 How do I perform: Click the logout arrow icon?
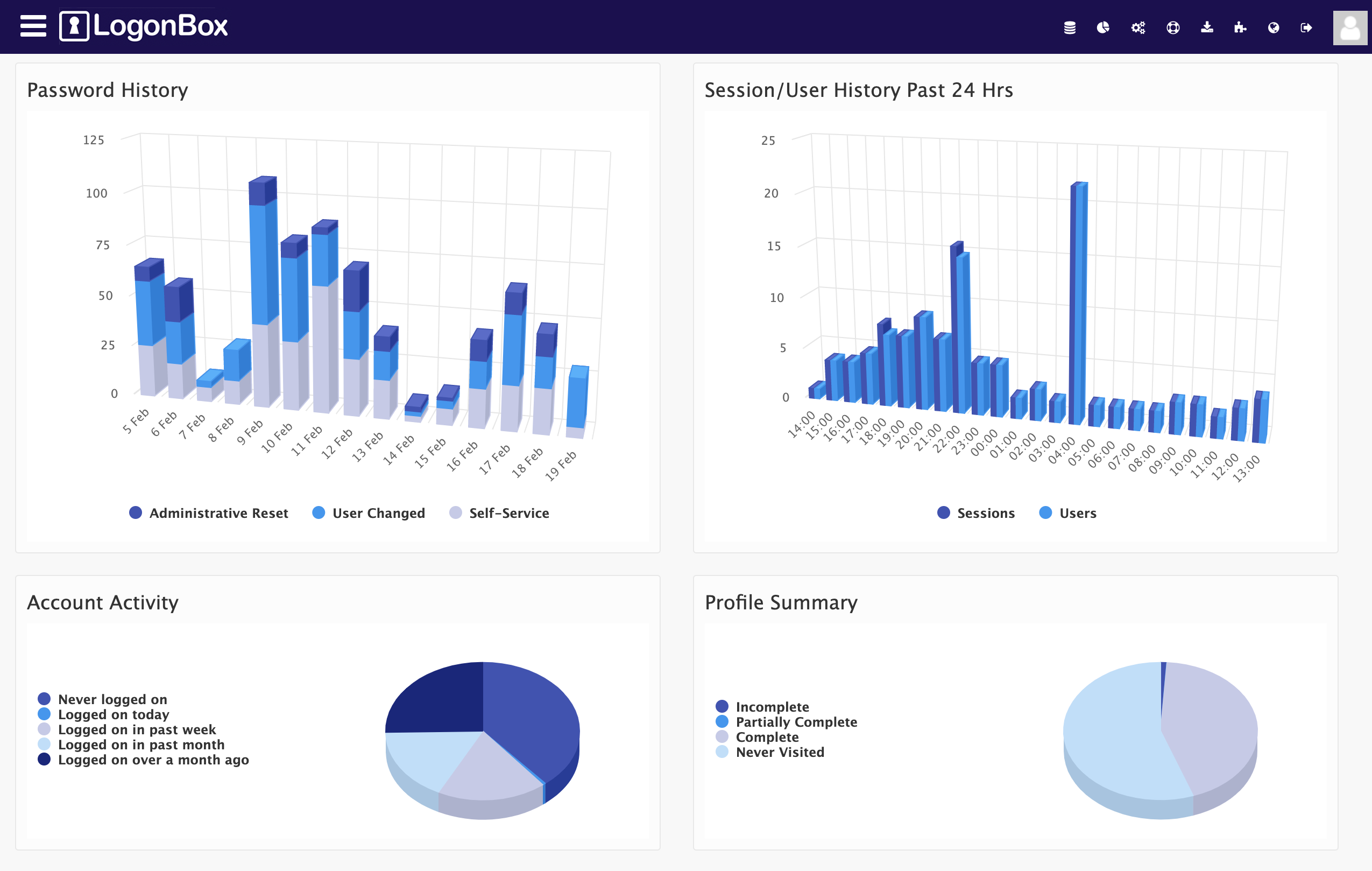click(x=1306, y=27)
